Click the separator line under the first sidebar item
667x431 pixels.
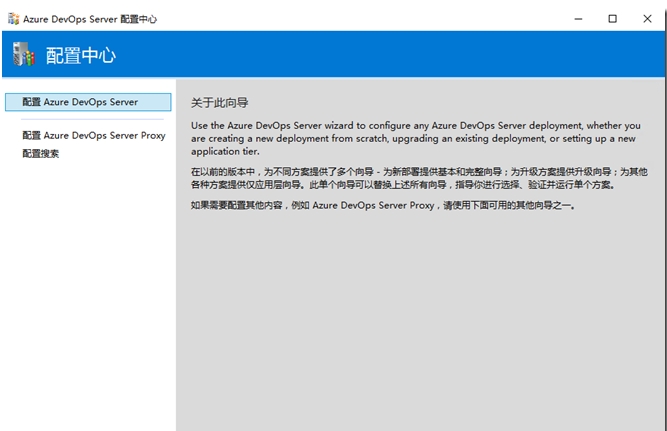pos(88,119)
